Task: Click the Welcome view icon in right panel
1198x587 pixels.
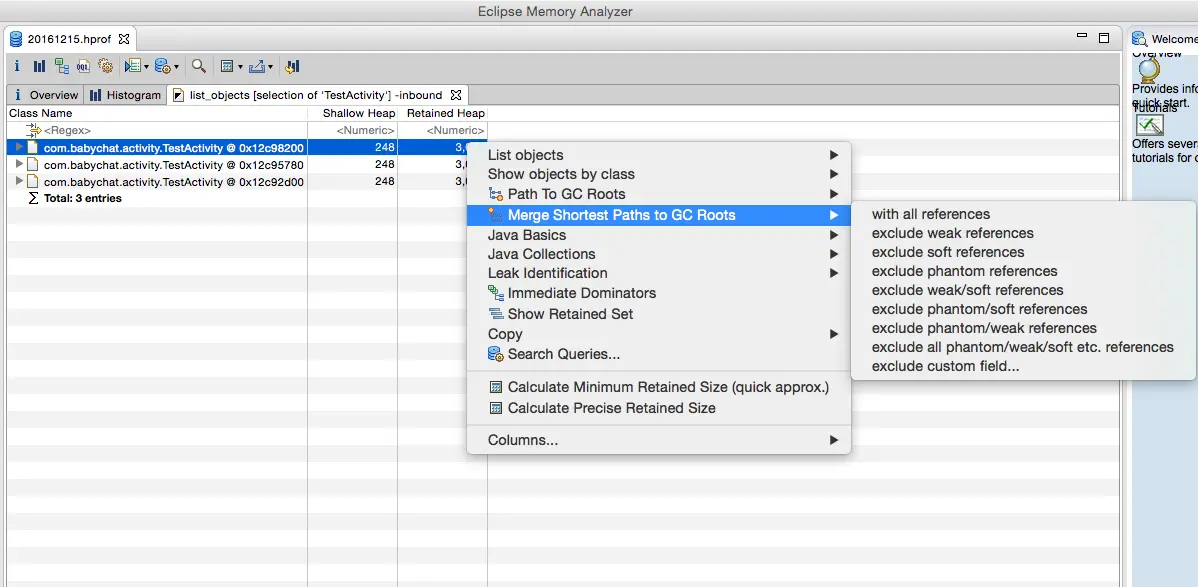Action: tap(1140, 38)
